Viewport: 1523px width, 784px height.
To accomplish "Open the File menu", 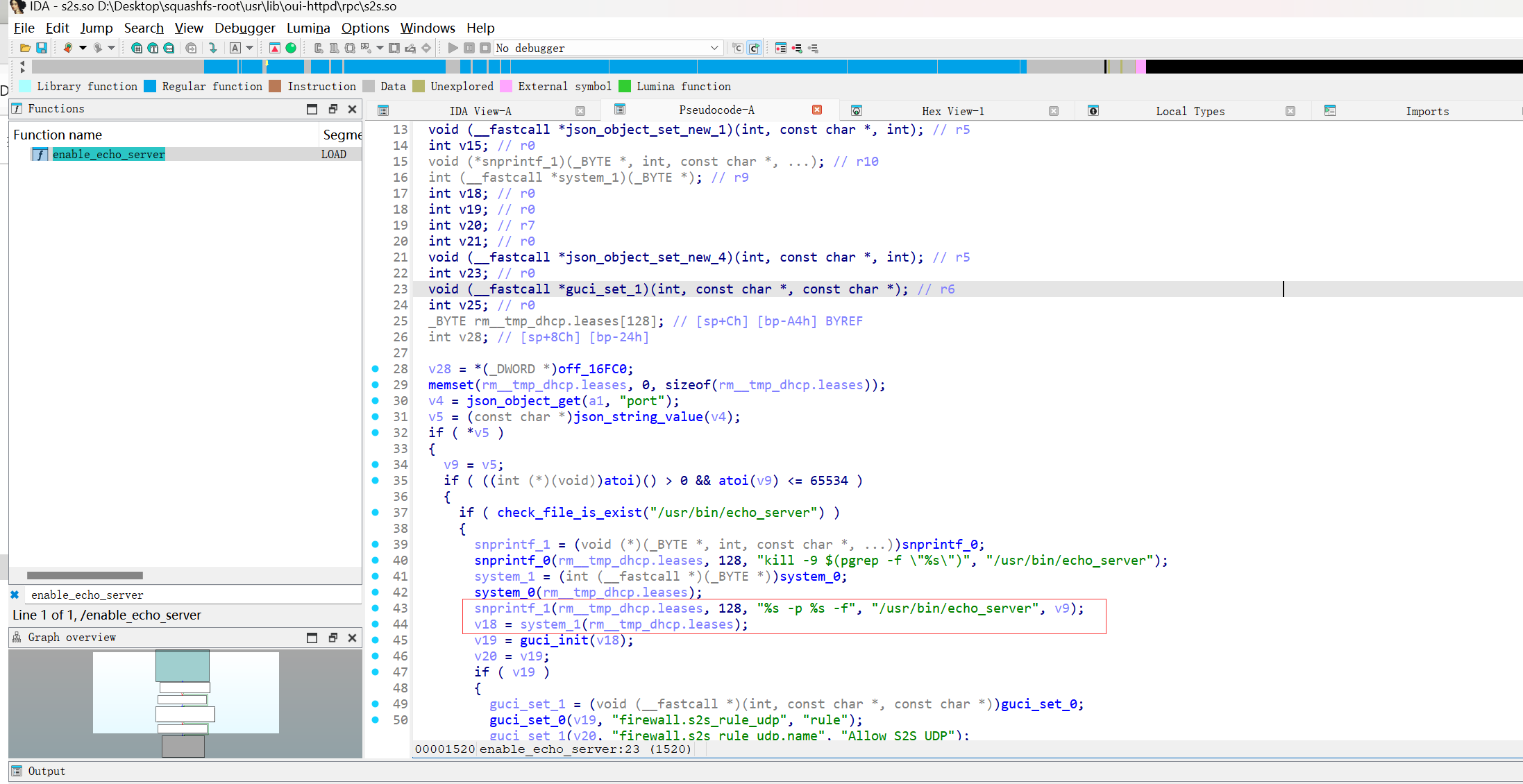I will pyautogui.click(x=24, y=28).
